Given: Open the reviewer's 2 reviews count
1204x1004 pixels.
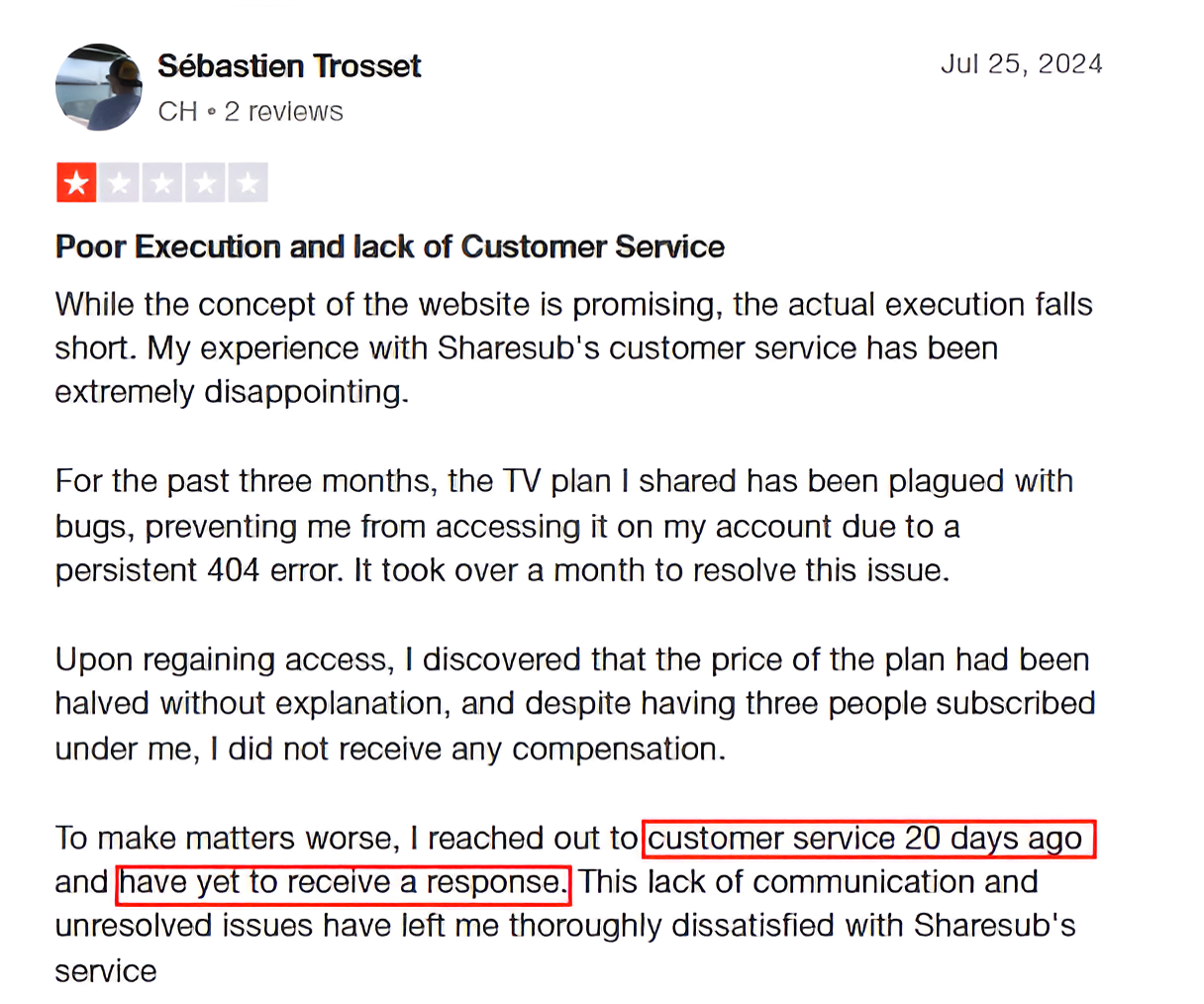Looking at the screenshot, I should pos(283,111).
